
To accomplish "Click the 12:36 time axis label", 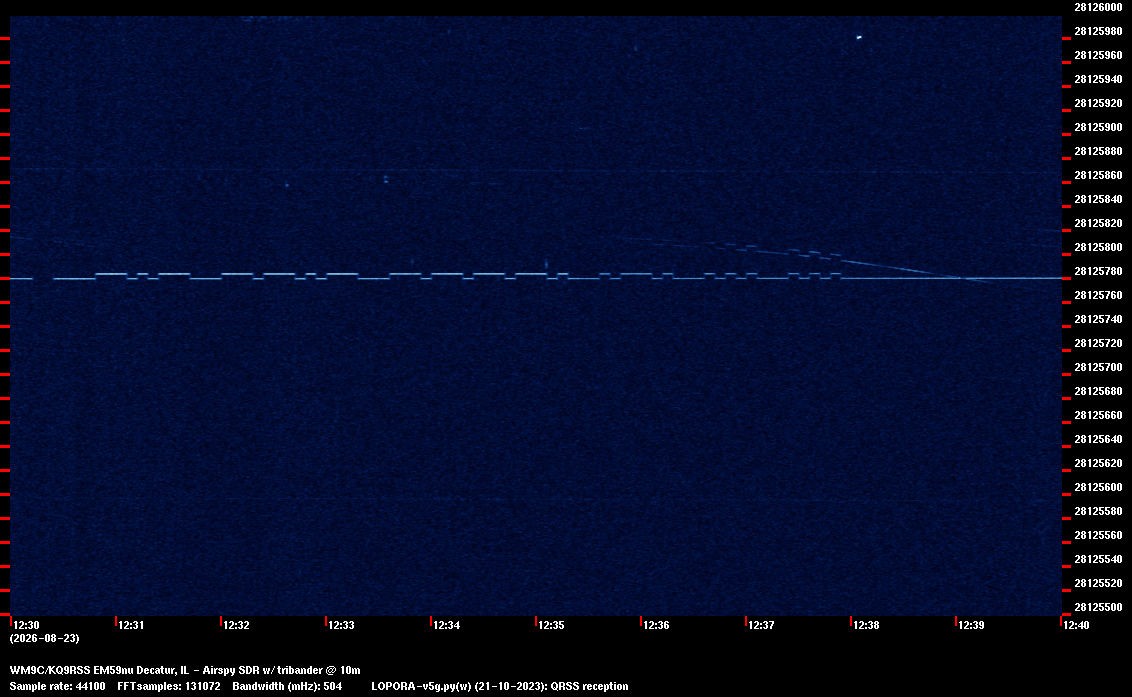I will (x=656, y=625).
